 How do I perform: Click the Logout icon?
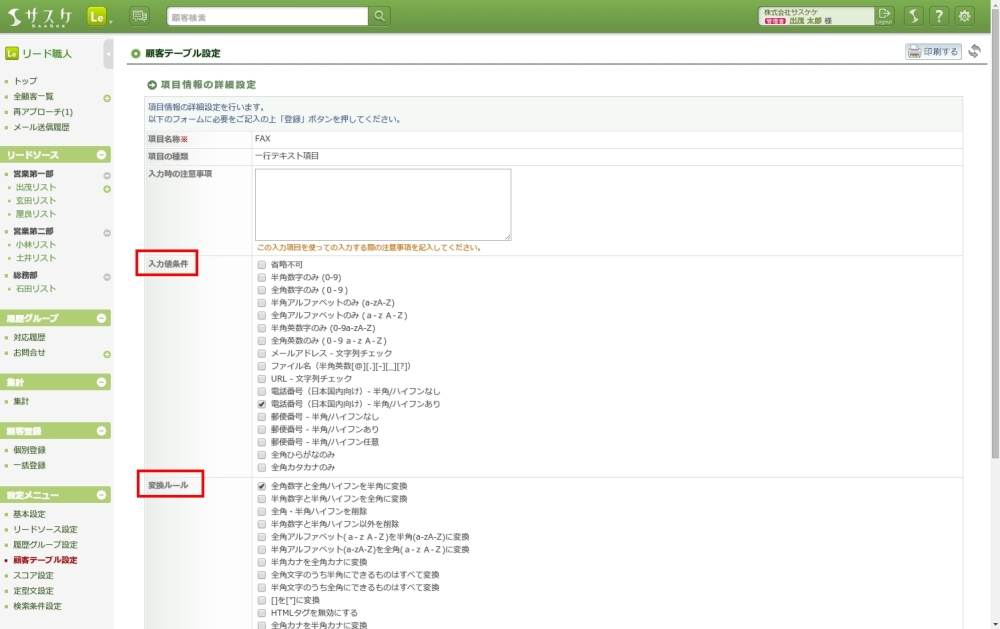tap(884, 16)
